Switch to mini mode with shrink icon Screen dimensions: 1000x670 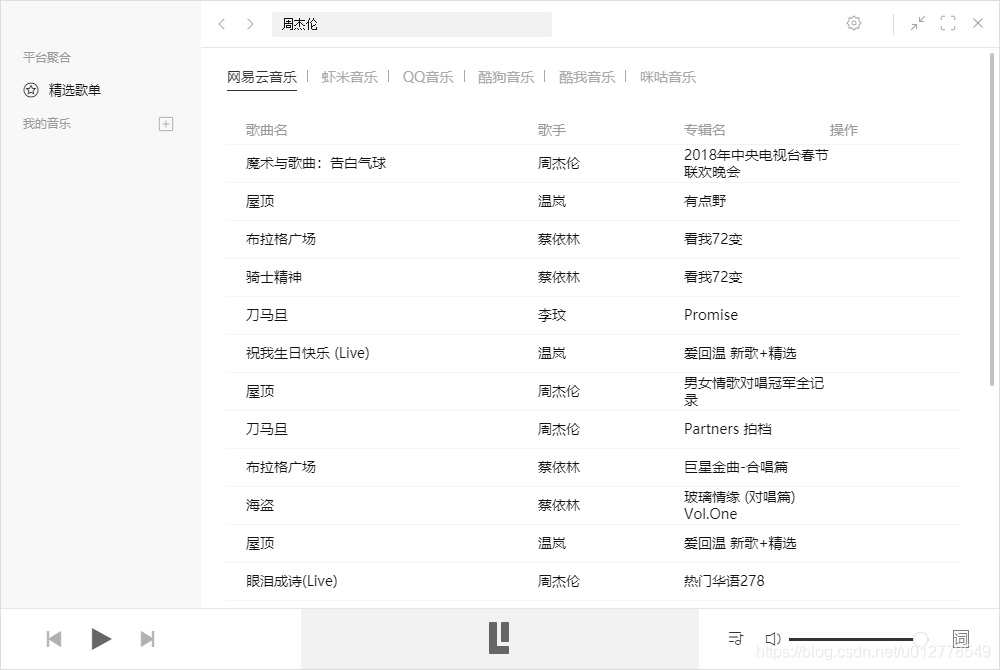[918, 24]
